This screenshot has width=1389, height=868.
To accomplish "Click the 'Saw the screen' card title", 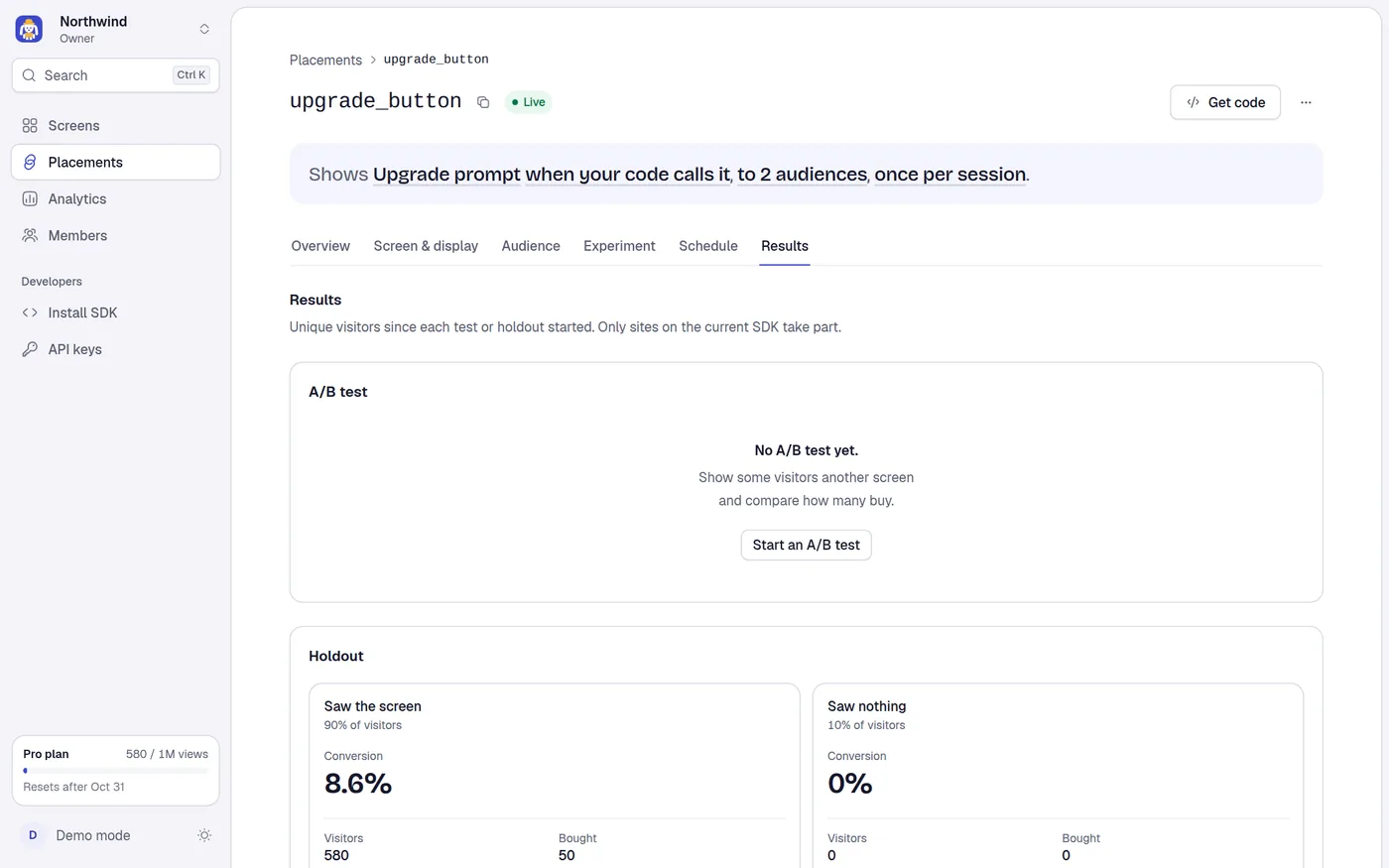I will pyautogui.click(x=373, y=706).
